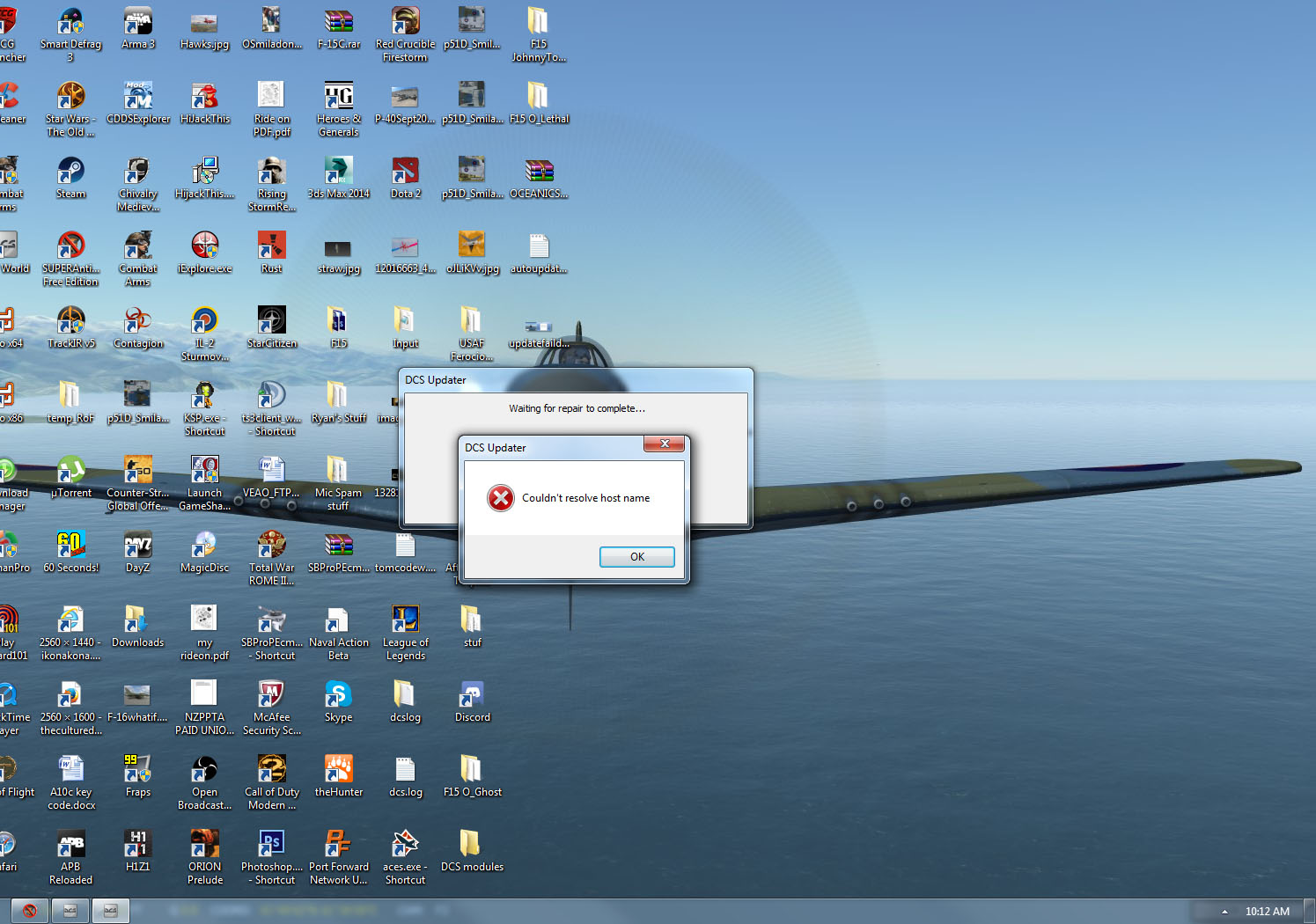Click the Smart Defrag 3 icon
This screenshot has height=924, width=1316.
point(70,35)
